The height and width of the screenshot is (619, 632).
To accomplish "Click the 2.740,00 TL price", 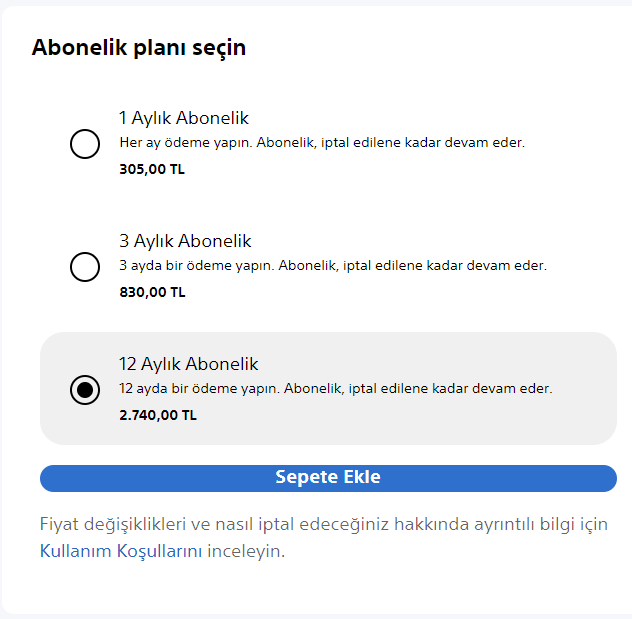I will [x=158, y=415].
